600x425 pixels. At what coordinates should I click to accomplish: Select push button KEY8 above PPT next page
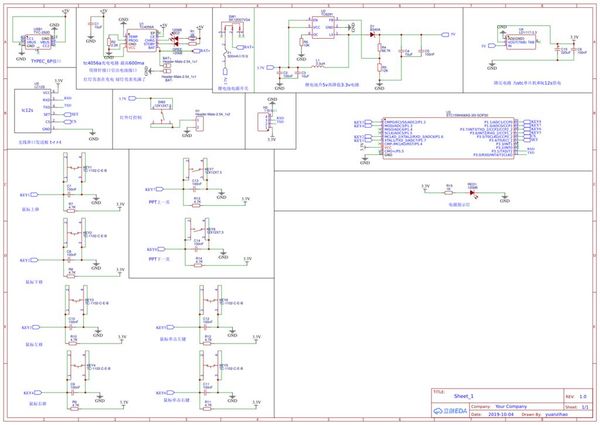[x=197, y=229]
